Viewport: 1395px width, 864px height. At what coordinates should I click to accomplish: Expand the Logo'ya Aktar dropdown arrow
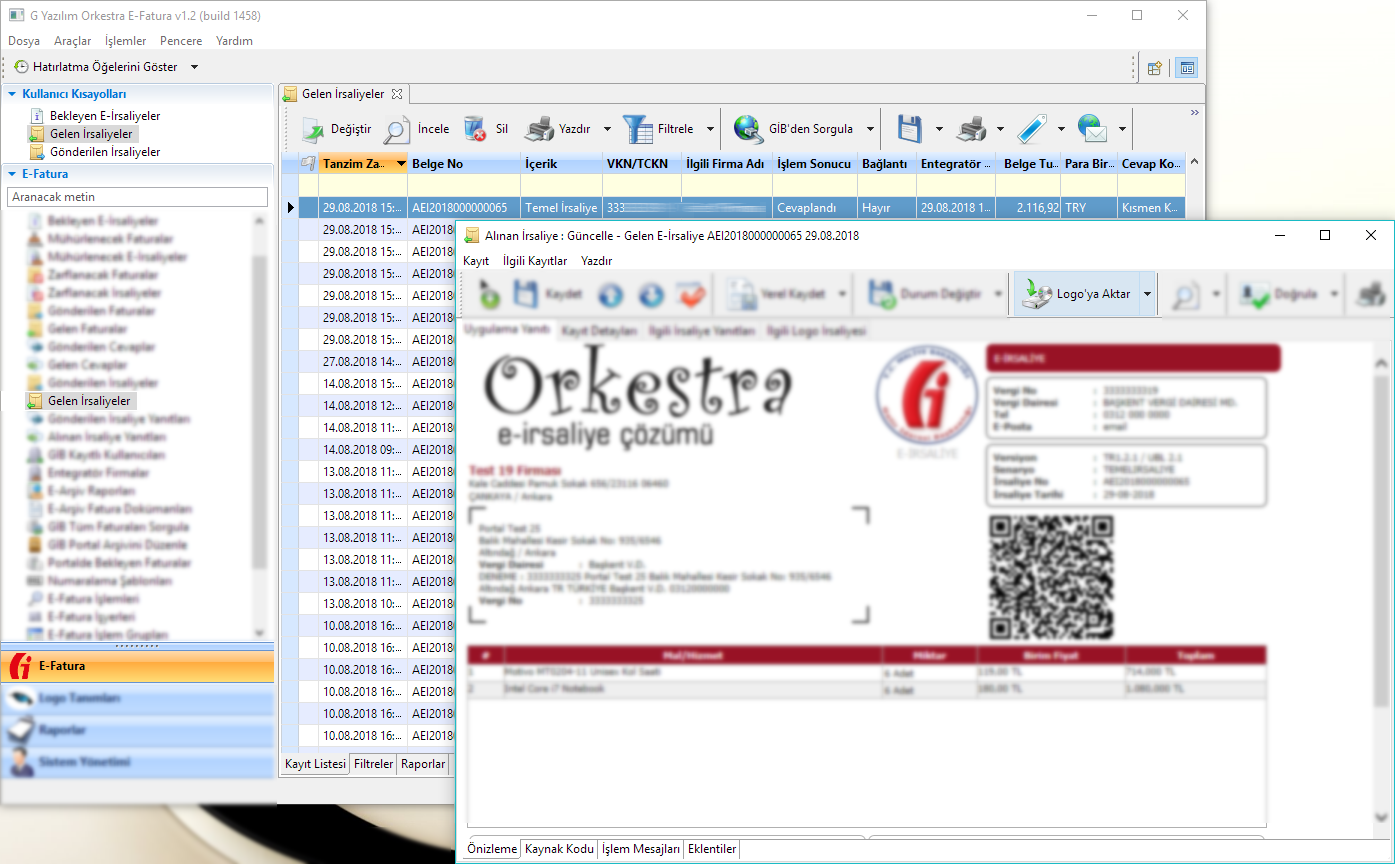click(1147, 294)
